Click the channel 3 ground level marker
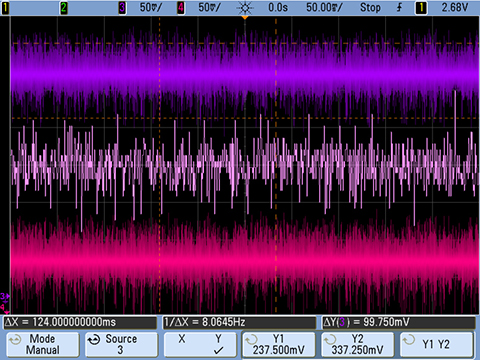This screenshot has height=360, width=480. pyautogui.click(x=5, y=296)
